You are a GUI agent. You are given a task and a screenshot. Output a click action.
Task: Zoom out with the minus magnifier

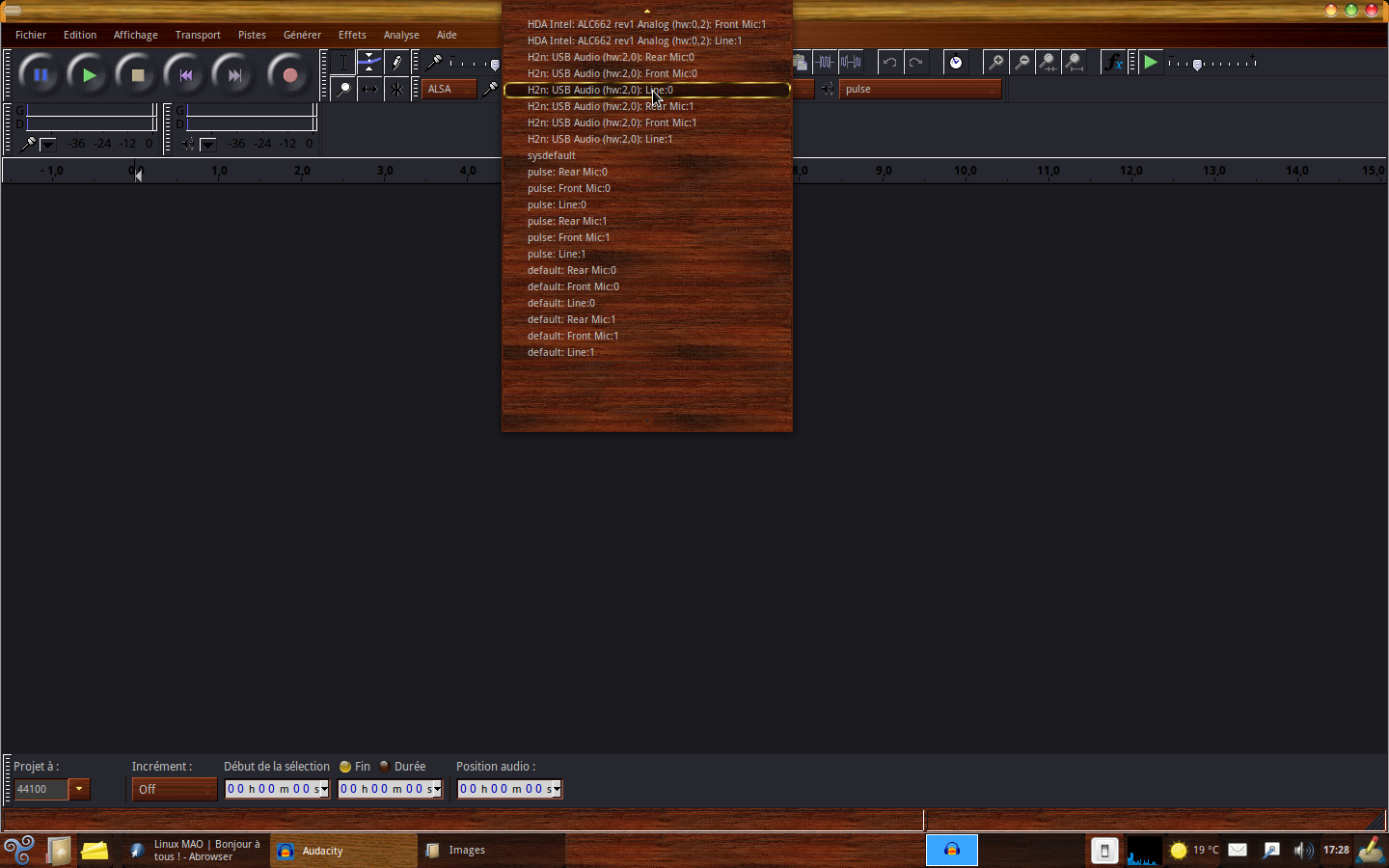click(x=1021, y=63)
